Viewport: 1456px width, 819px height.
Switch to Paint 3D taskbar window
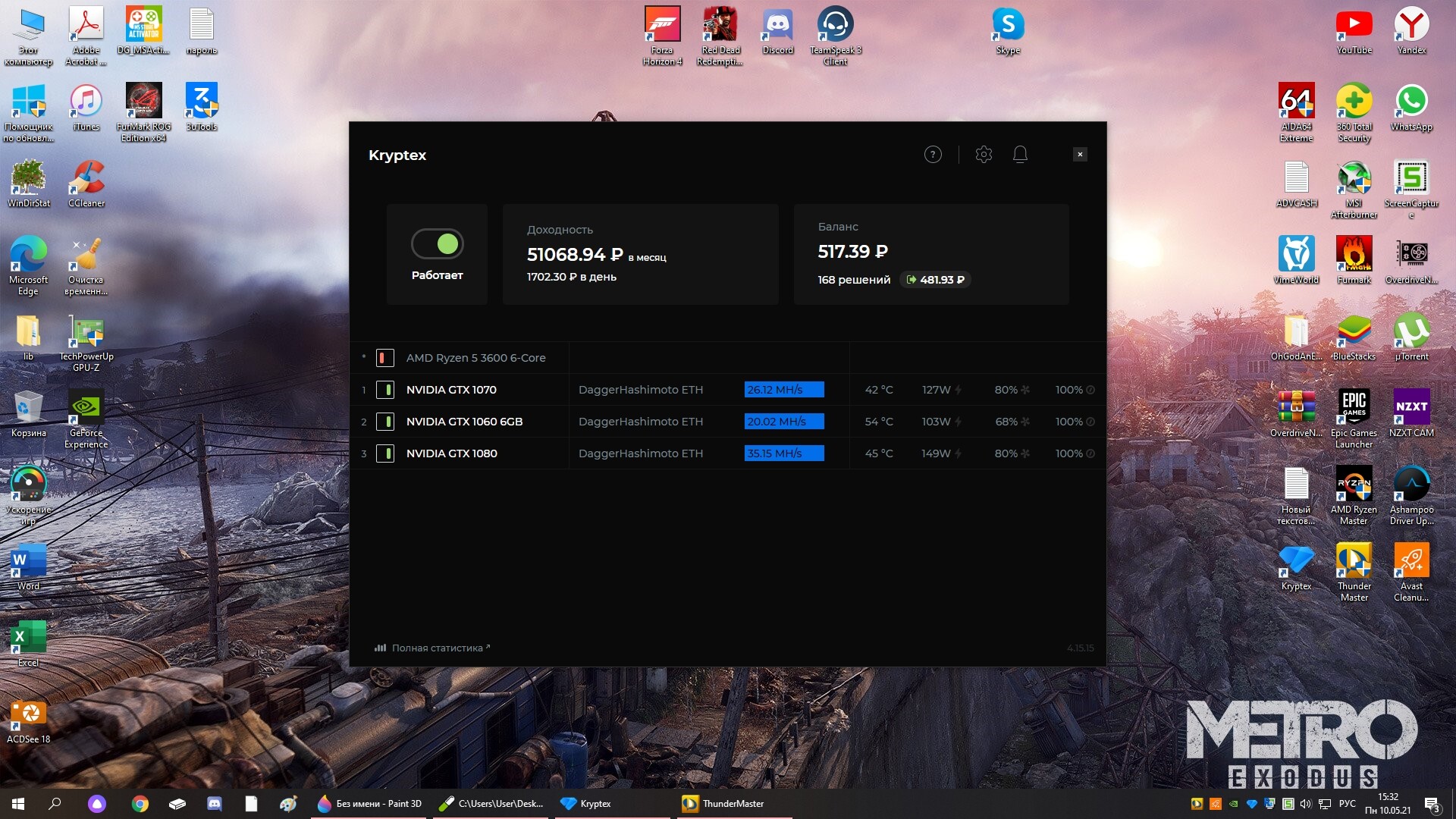pos(370,804)
